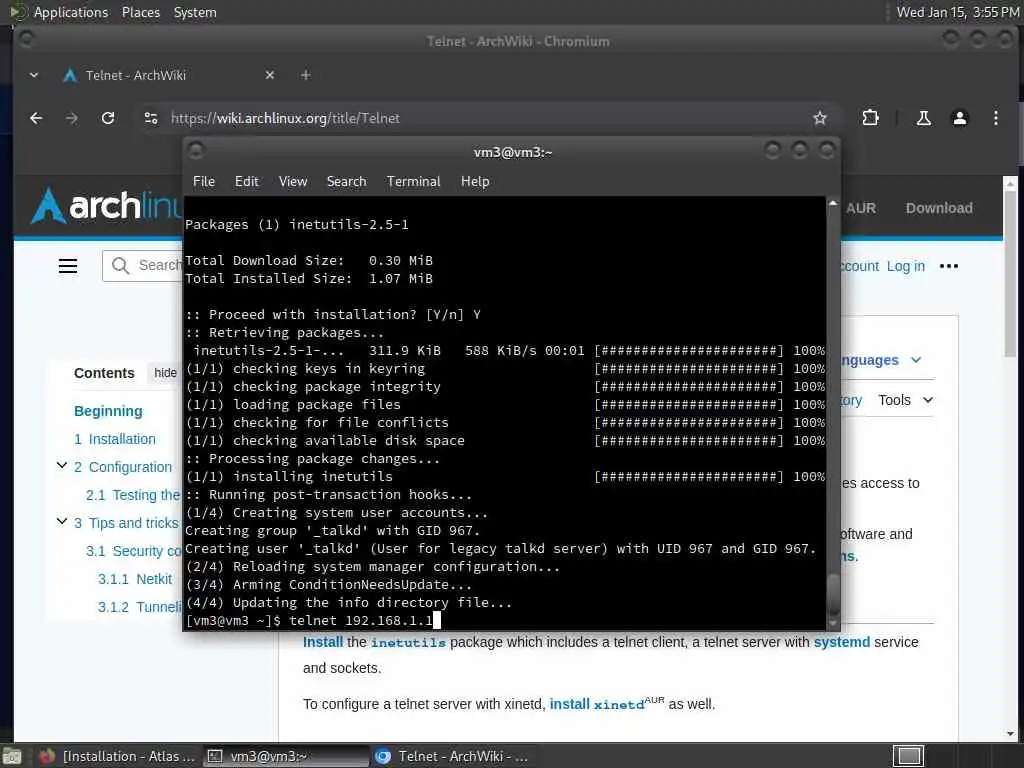This screenshot has width=1024, height=768.
Task: Show desktop via bottom-left panel icon
Action: (11, 756)
